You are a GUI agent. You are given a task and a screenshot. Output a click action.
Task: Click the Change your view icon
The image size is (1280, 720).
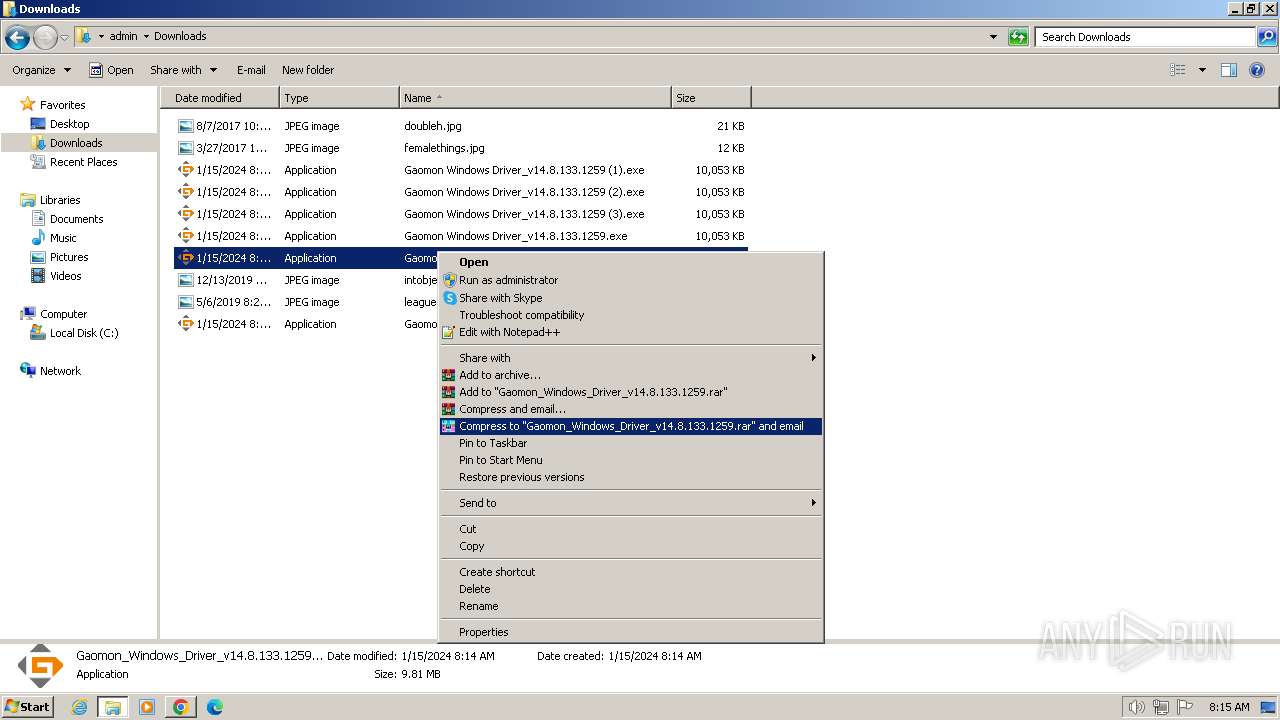tap(1178, 70)
